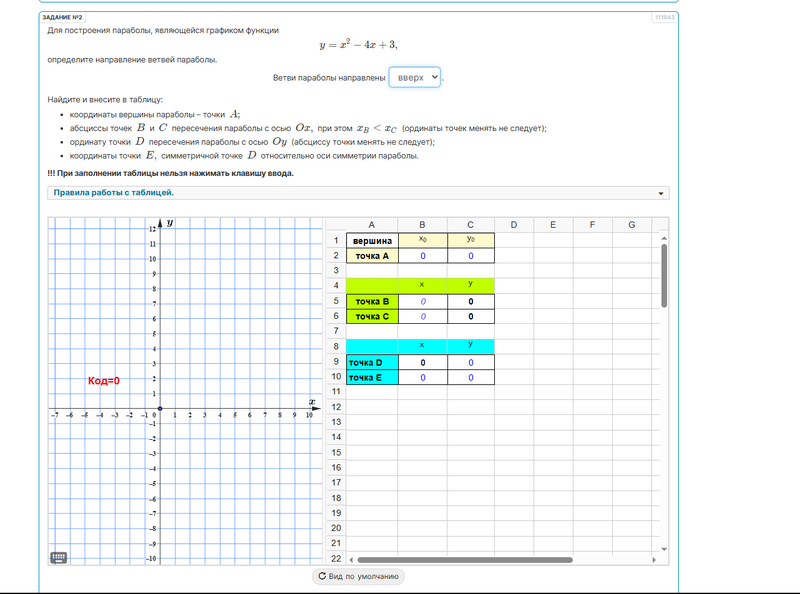Image resolution: width=800 pixels, height=594 pixels.
Task: Expand 'Правила работы с таблицей' section
Action: click(115, 192)
